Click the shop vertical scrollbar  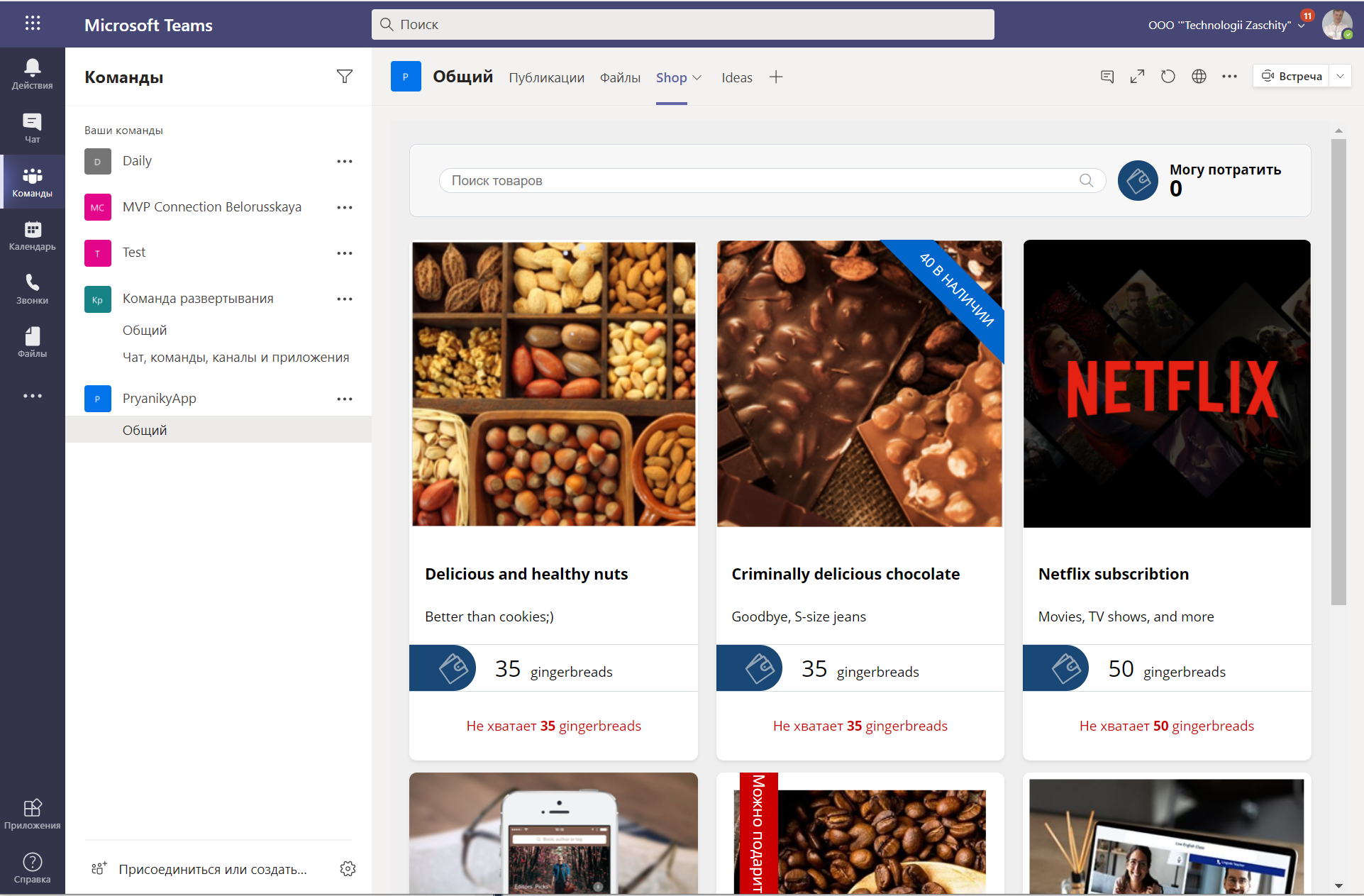point(1338,372)
